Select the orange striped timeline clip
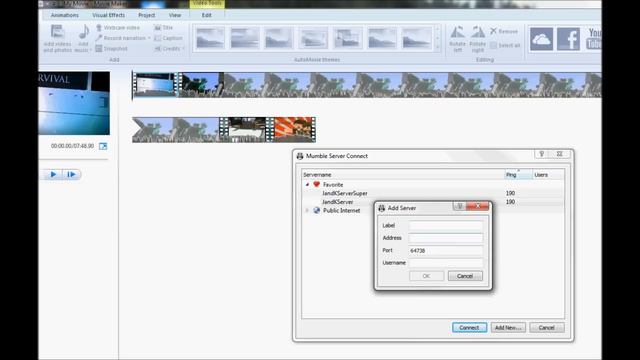Screen dimensions: 640x360 click(x=292, y=130)
